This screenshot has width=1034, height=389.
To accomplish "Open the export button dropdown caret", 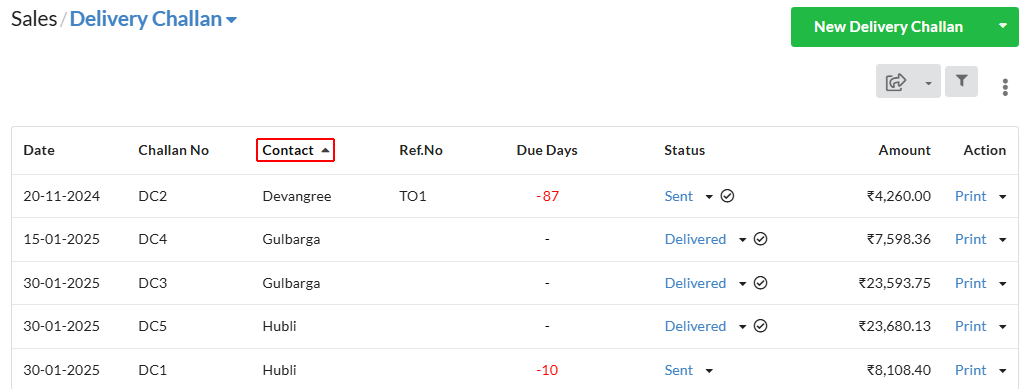I will click(x=928, y=83).
